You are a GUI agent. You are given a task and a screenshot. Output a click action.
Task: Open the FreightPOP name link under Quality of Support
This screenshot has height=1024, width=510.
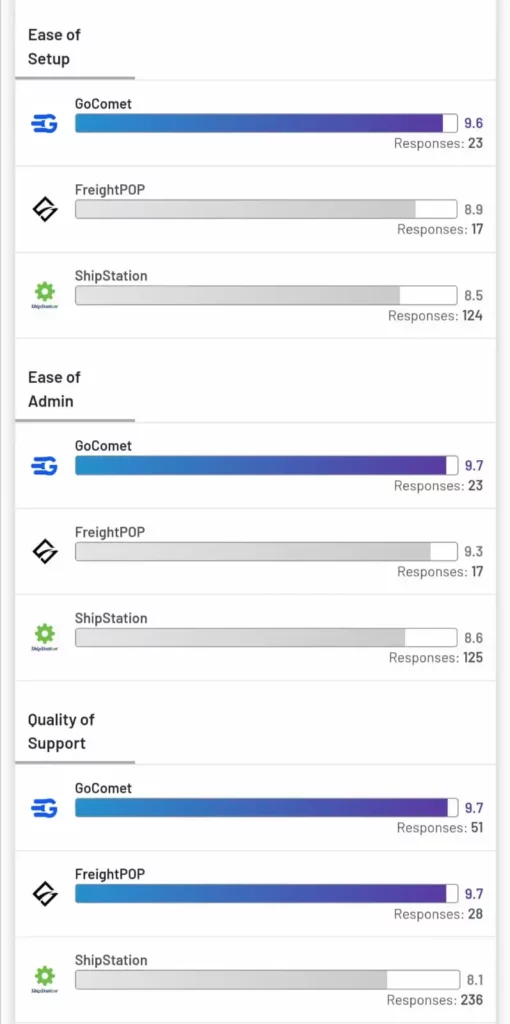[x=110, y=874]
